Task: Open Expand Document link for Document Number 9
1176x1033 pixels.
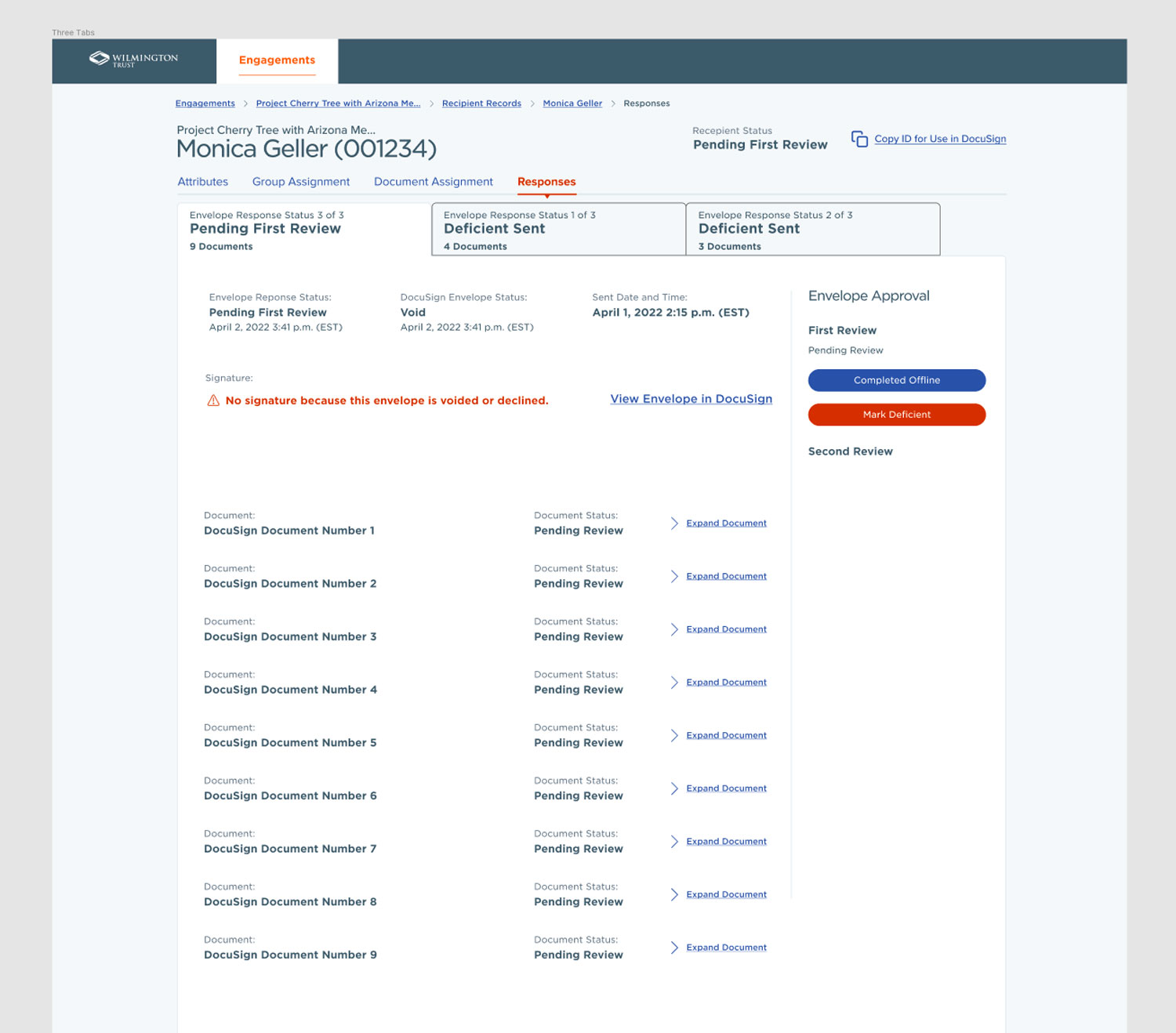Action: click(x=726, y=948)
